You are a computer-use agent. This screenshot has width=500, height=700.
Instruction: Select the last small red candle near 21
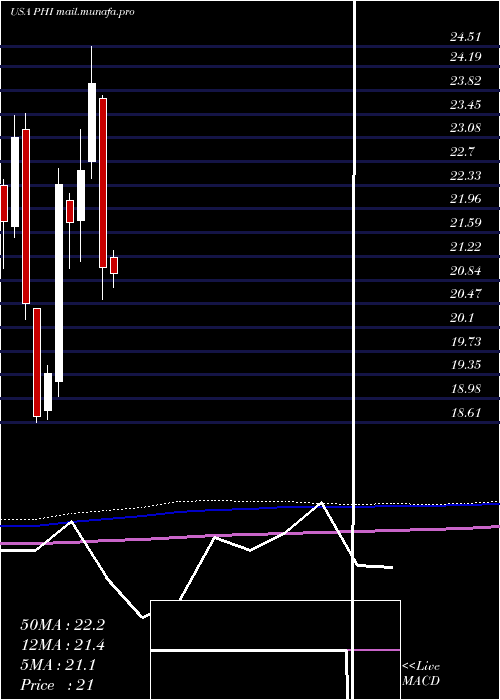pyautogui.click(x=114, y=268)
